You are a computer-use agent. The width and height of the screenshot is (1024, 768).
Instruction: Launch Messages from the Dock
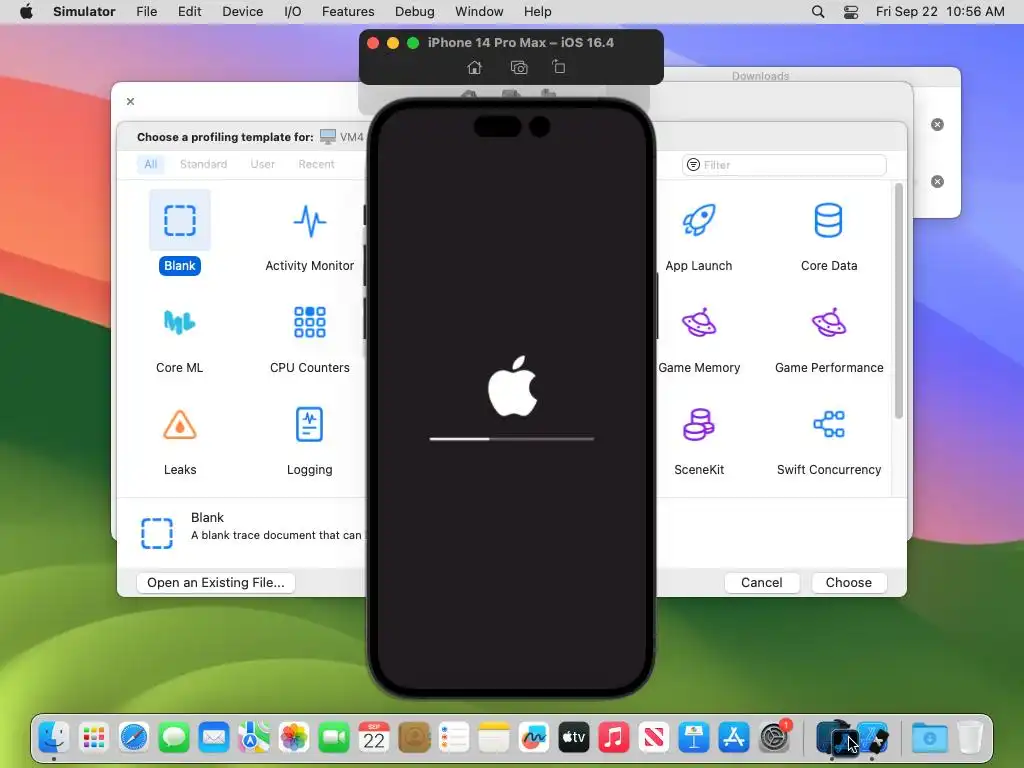click(174, 738)
